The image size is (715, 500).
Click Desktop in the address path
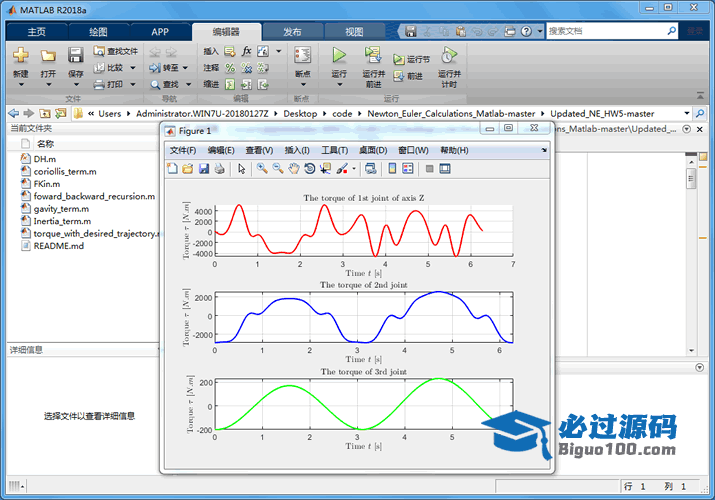coord(300,113)
